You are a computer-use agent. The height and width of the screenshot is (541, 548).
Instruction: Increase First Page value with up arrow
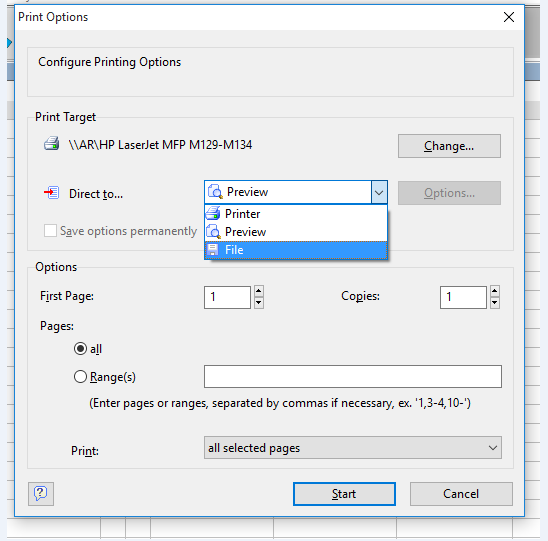click(259, 291)
